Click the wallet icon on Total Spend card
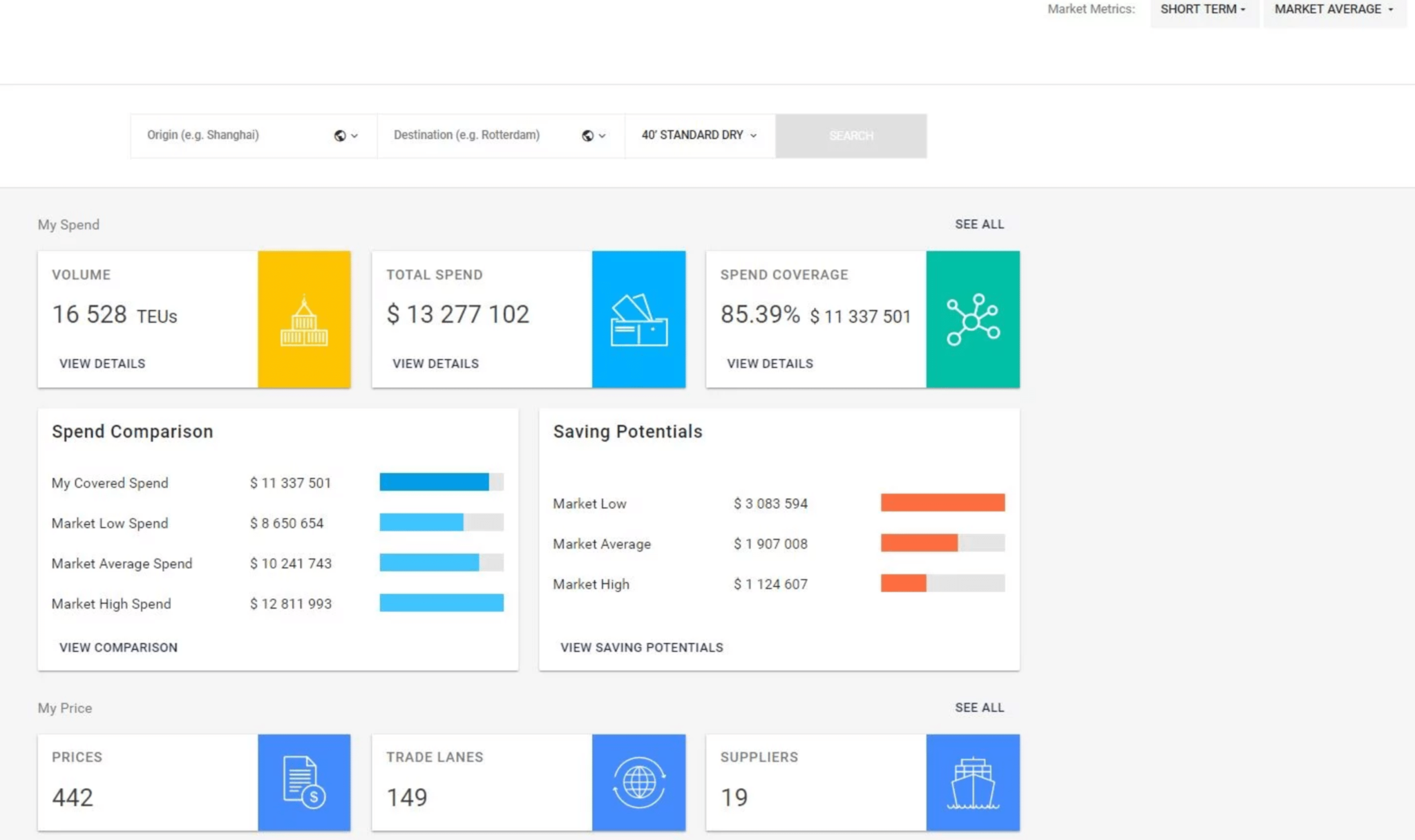Image resolution: width=1415 pixels, height=840 pixels. 638,318
